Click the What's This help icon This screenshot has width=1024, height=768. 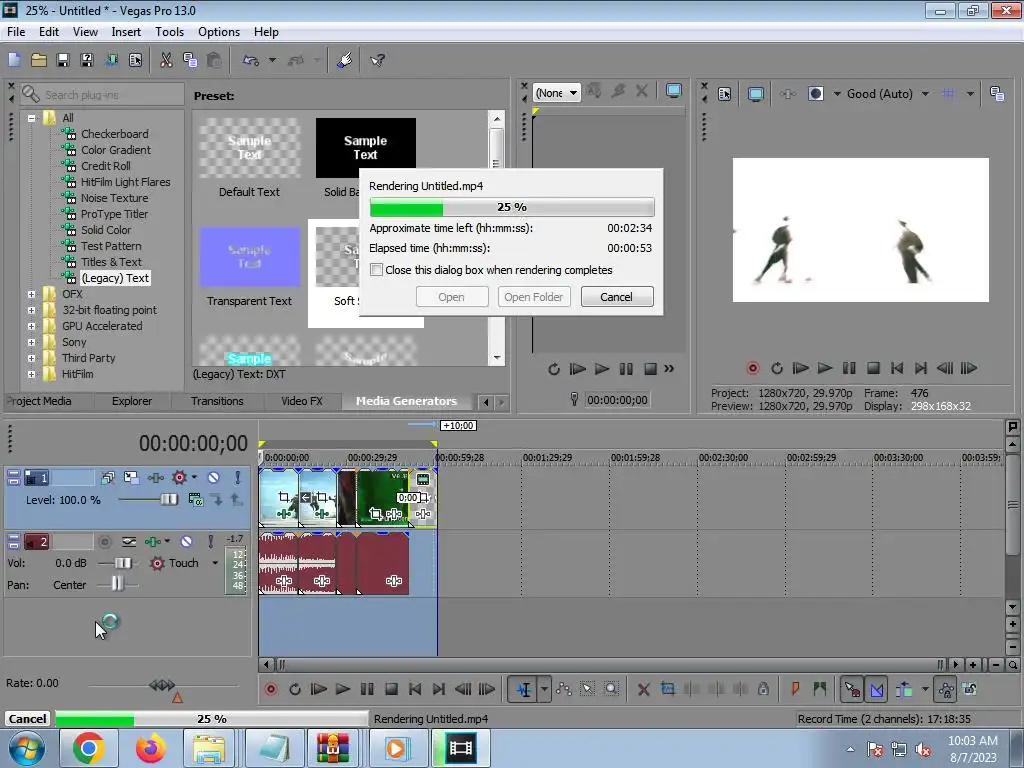click(377, 60)
